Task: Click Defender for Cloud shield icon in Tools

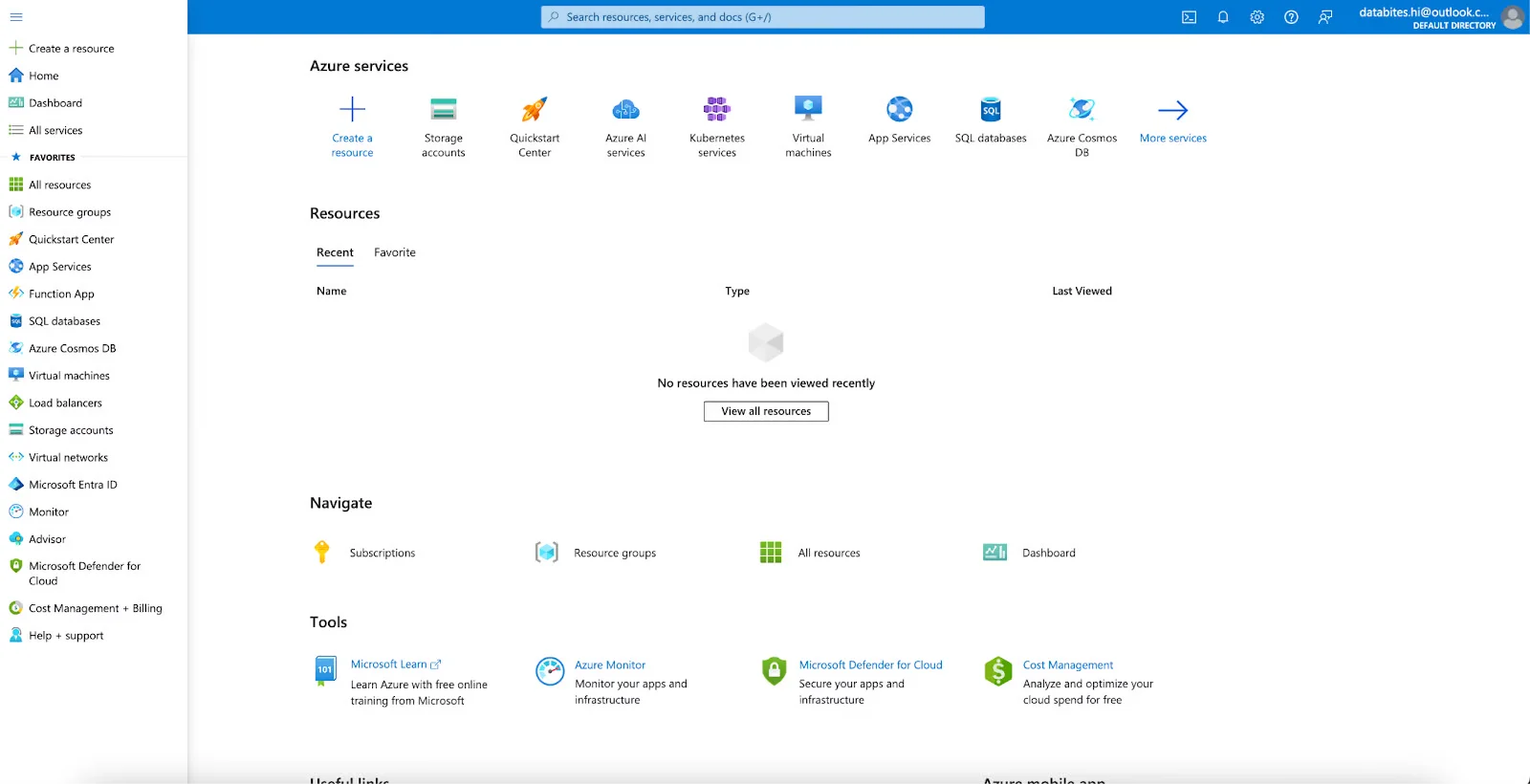Action: [x=774, y=670]
